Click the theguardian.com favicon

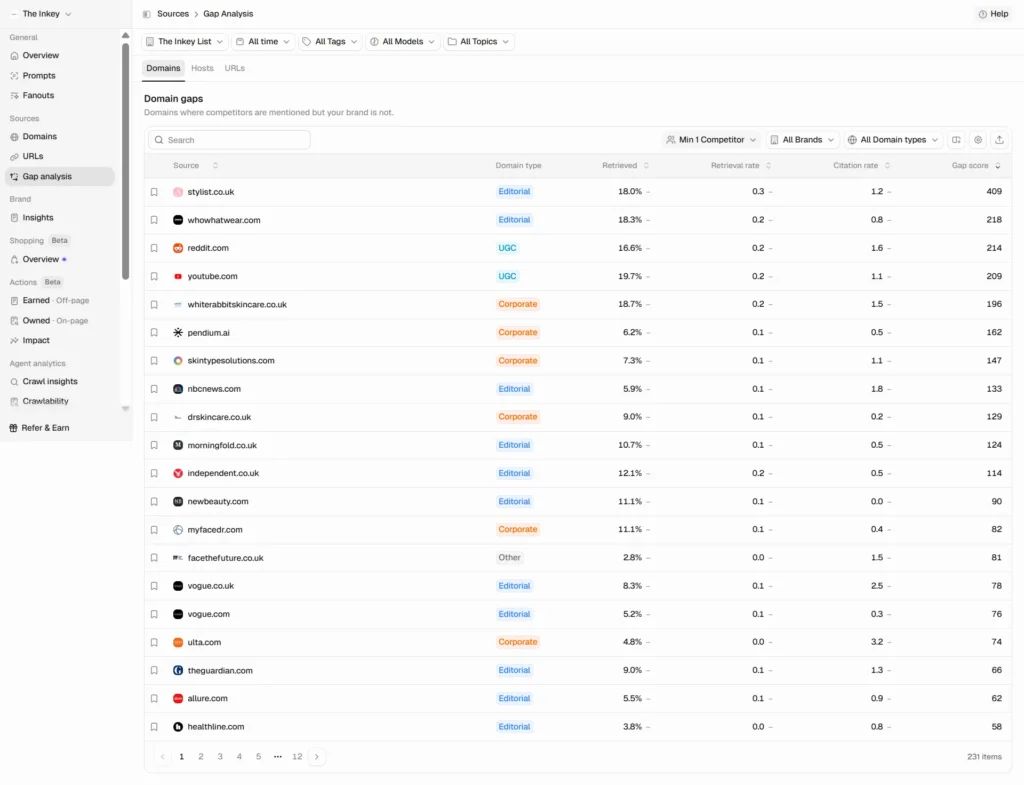(178, 671)
